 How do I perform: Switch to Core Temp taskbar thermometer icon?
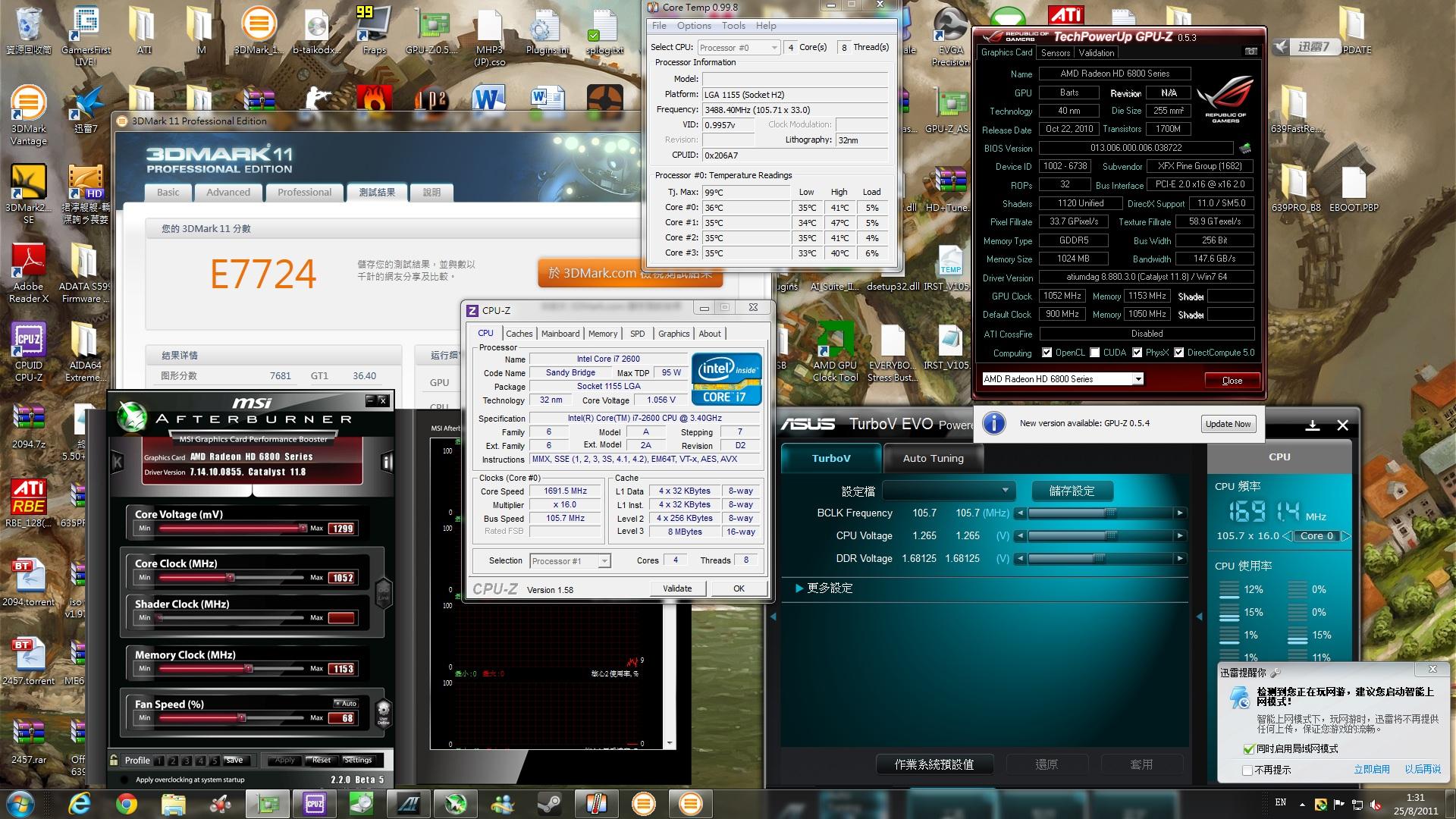pos(596,804)
